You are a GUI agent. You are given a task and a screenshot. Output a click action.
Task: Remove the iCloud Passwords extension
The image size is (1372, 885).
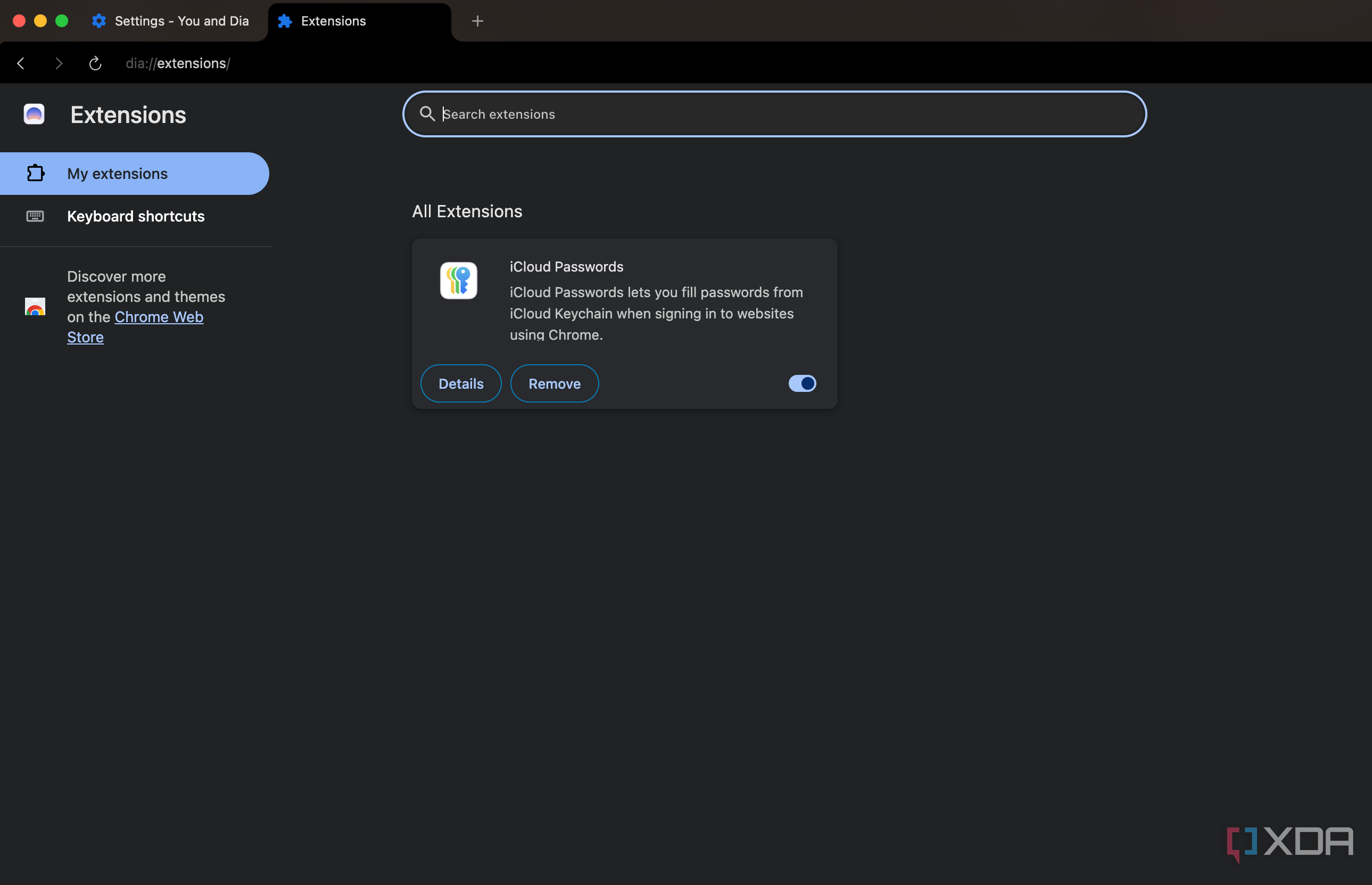coord(554,383)
